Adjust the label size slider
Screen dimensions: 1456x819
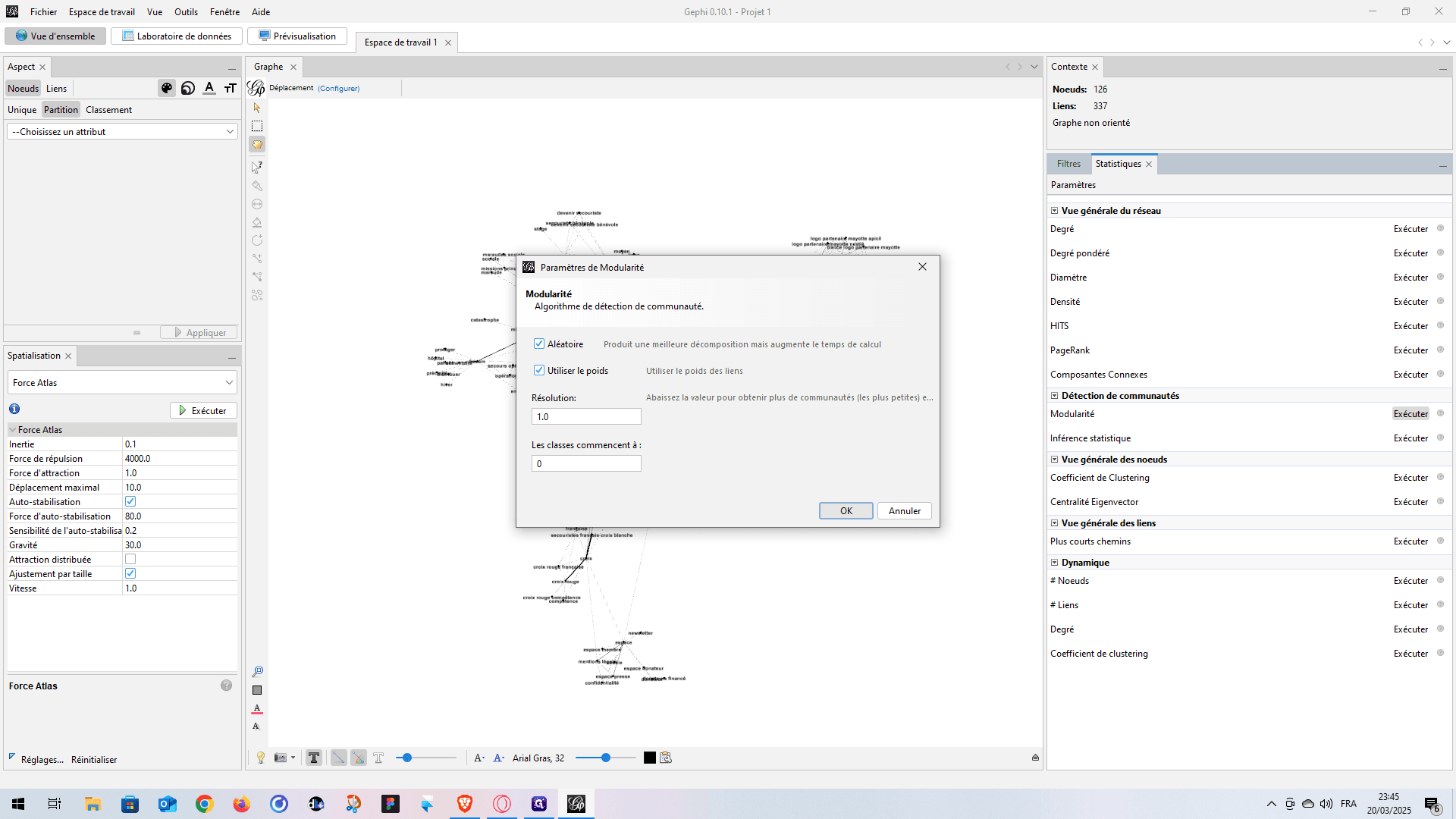[605, 758]
